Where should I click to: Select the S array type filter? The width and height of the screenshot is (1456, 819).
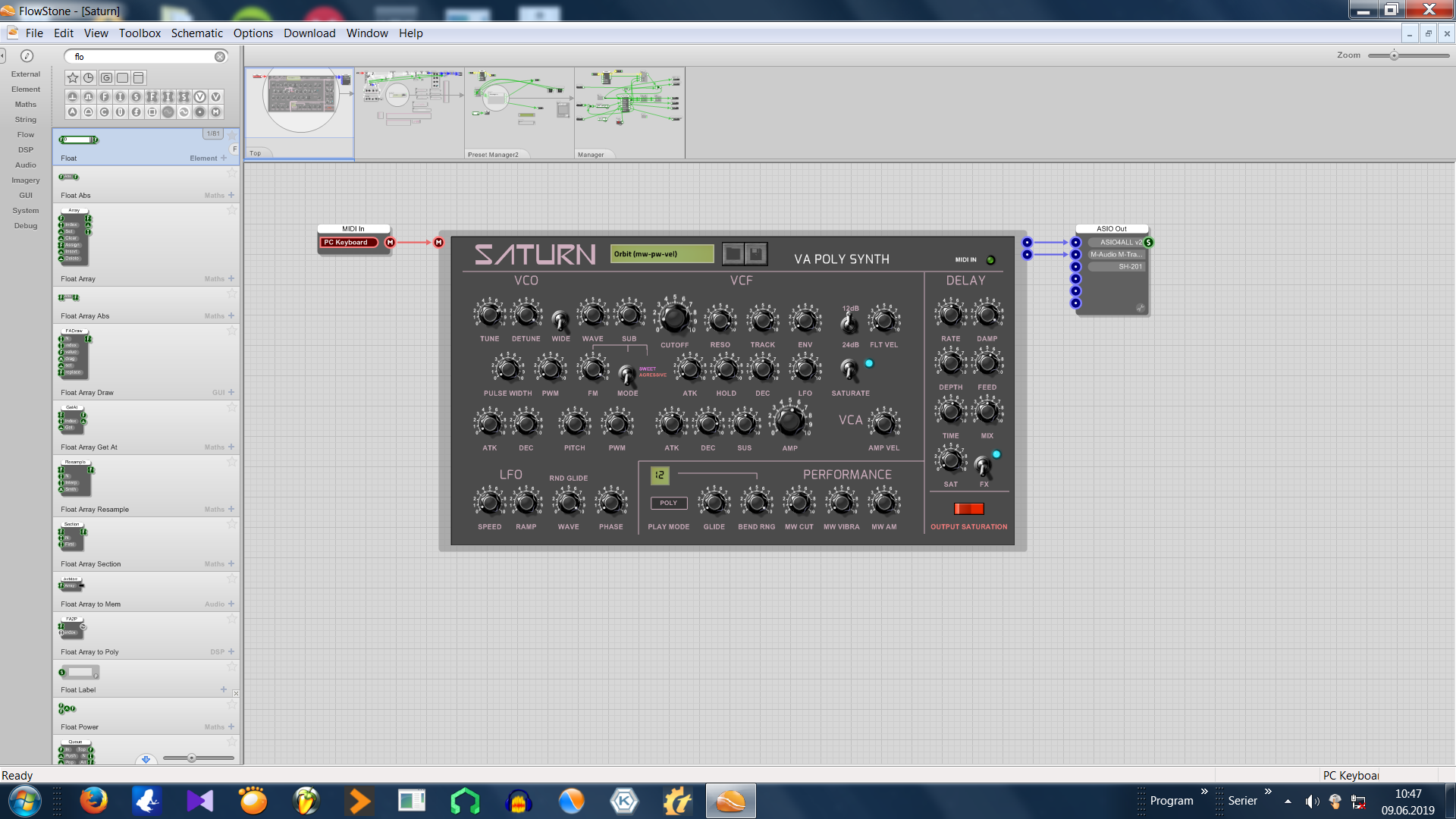[x=184, y=97]
